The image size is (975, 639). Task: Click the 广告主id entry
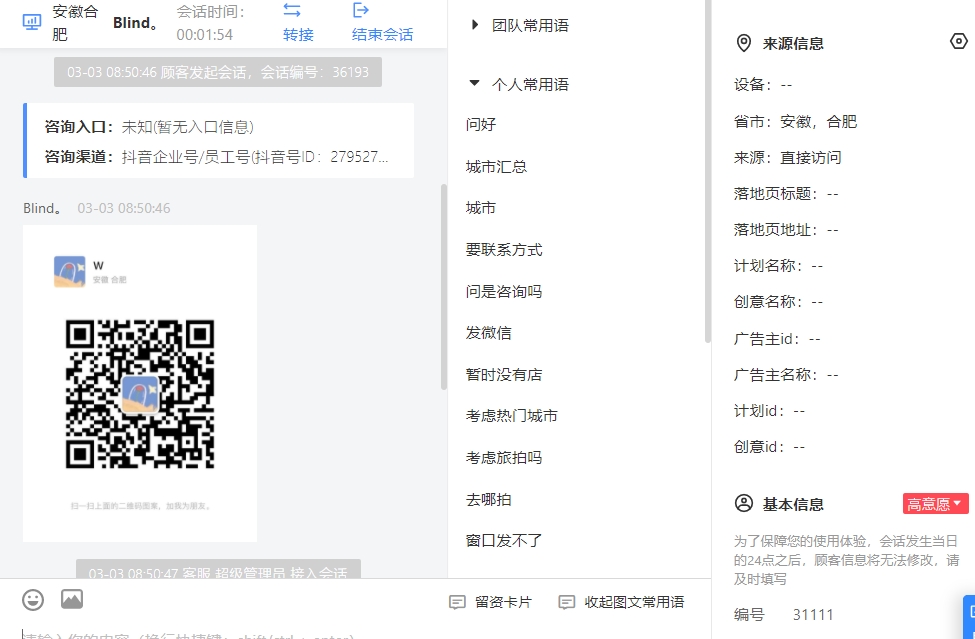(x=777, y=339)
